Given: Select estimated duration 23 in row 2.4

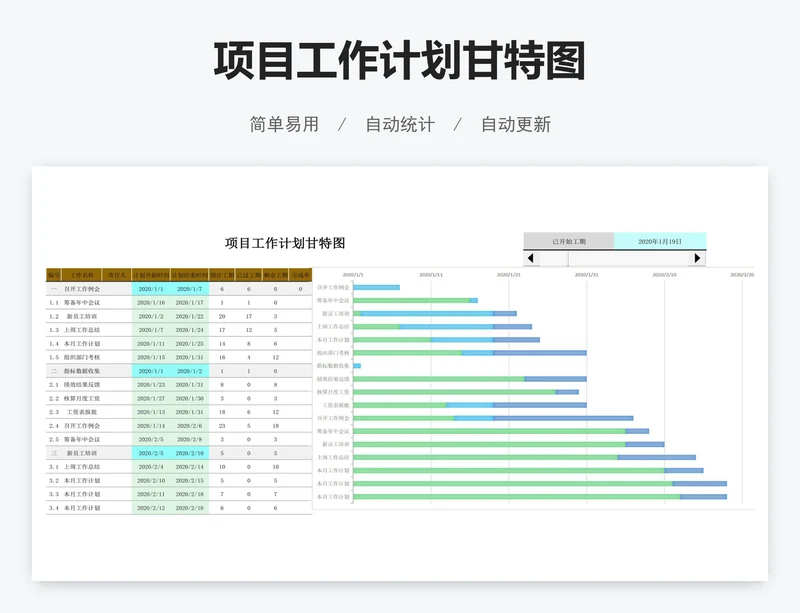Looking at the screenshot, I should coord(222,426).
